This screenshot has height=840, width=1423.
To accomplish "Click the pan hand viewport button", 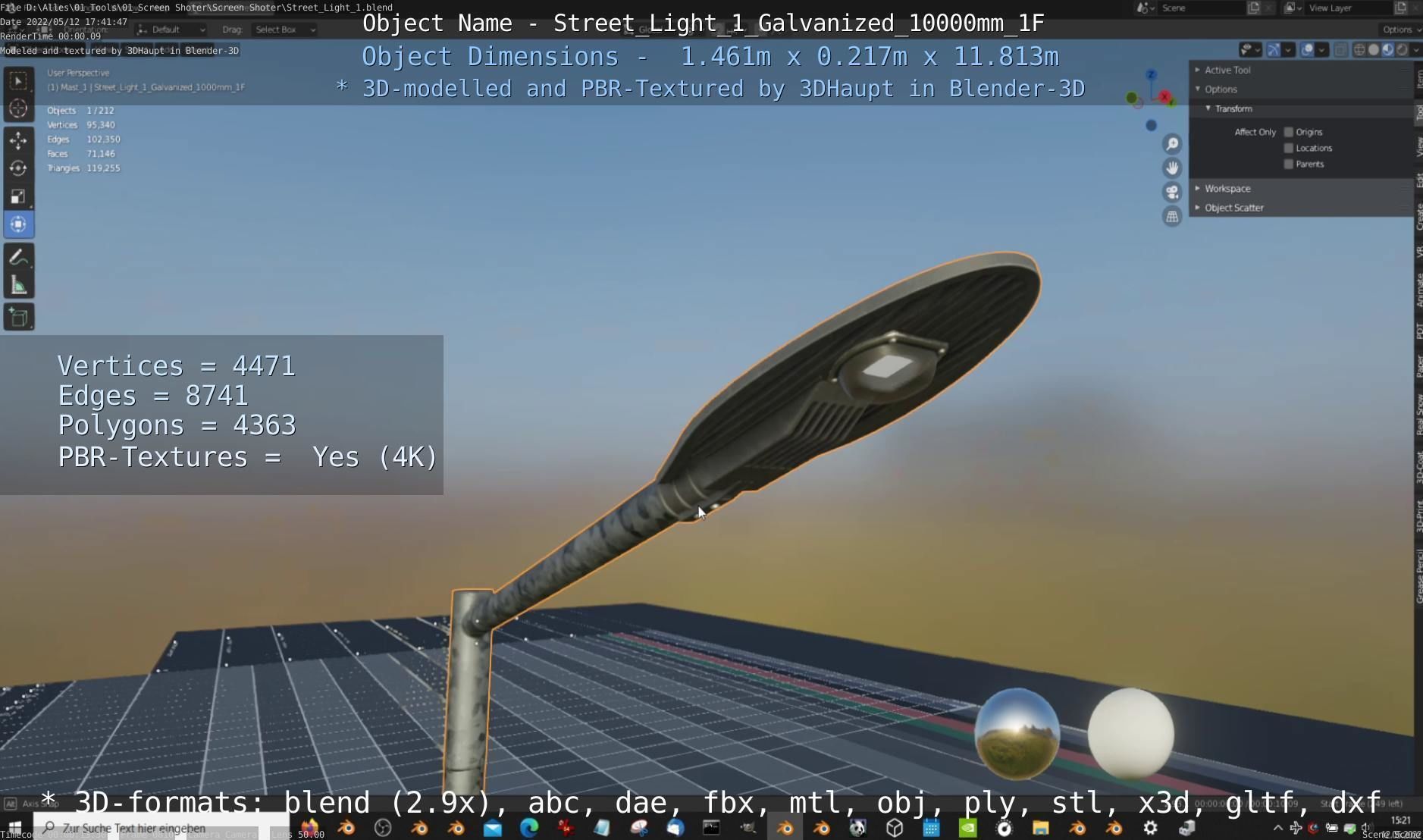I will 1172,168.
